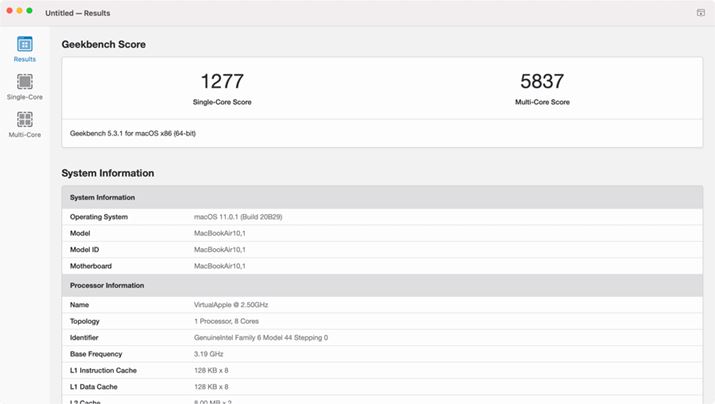Select MacBookAir10,1 value in Model ID row

point(220,250)
